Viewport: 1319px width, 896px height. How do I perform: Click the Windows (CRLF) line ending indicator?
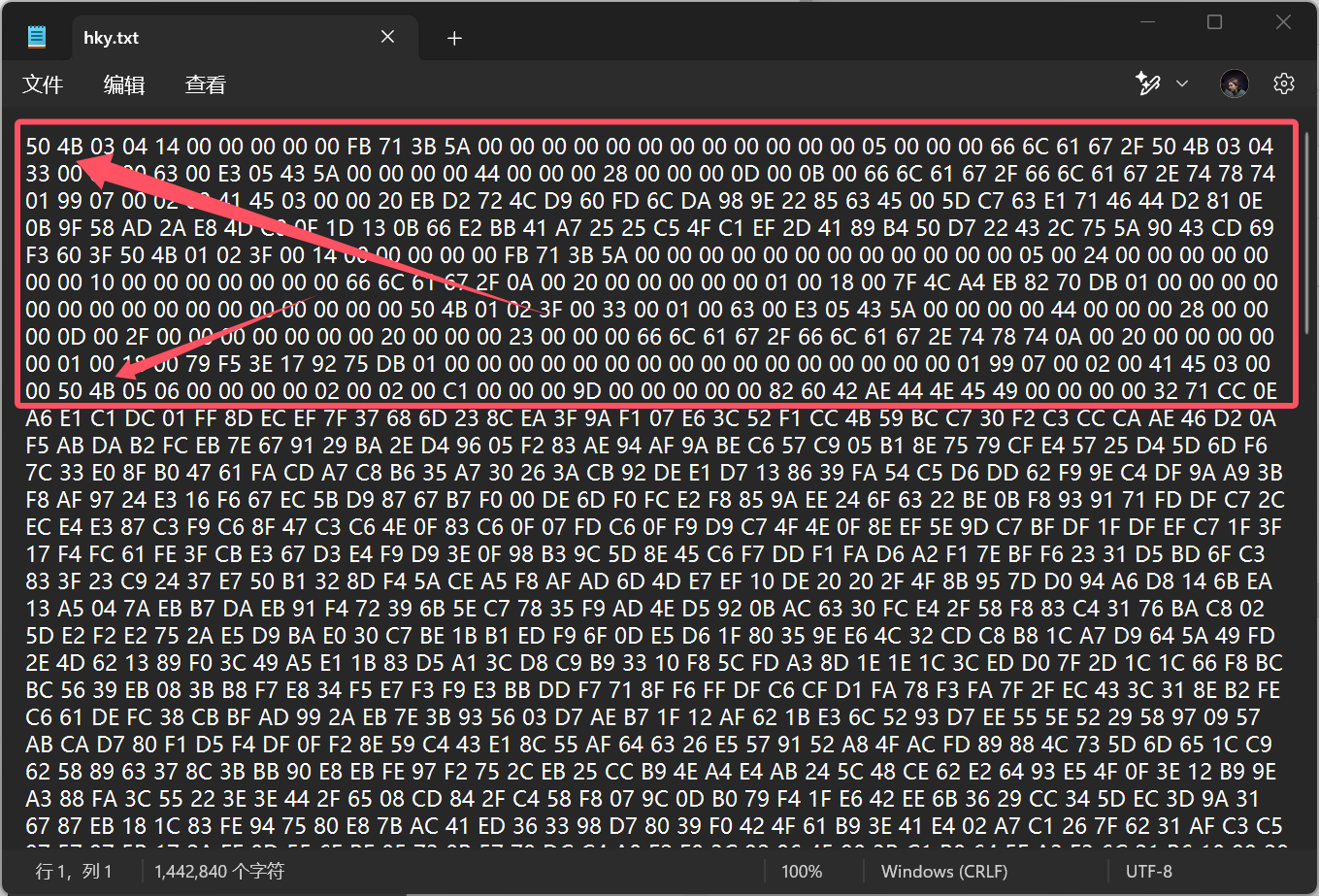point(943,871)
